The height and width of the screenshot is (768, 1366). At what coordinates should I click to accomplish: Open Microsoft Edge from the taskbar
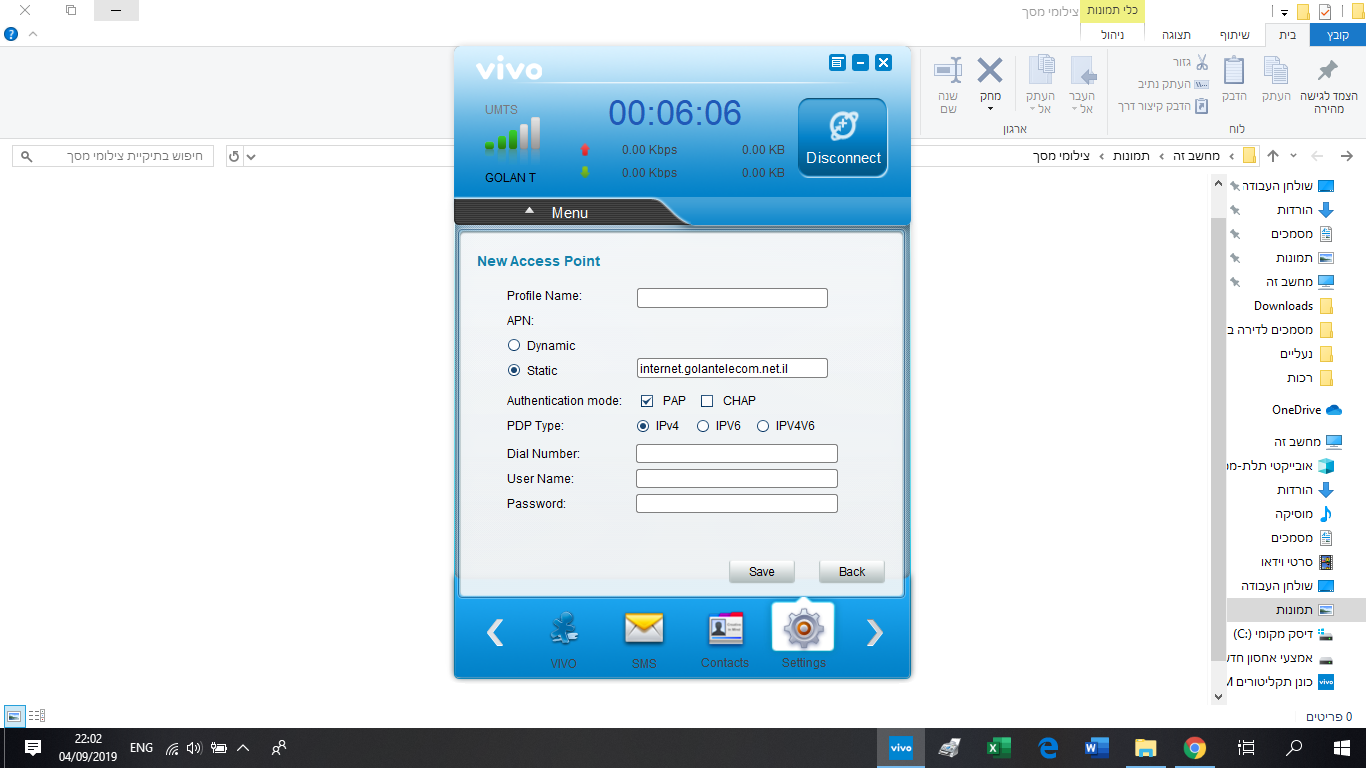click(x=1048, y=747)
